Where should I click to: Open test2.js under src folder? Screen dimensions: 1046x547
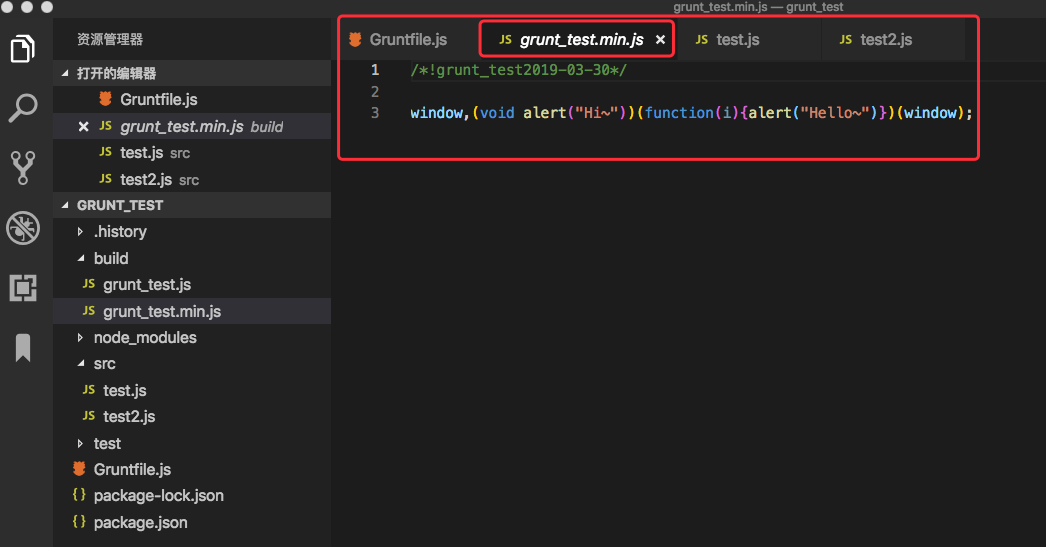[x=192, y=416]
